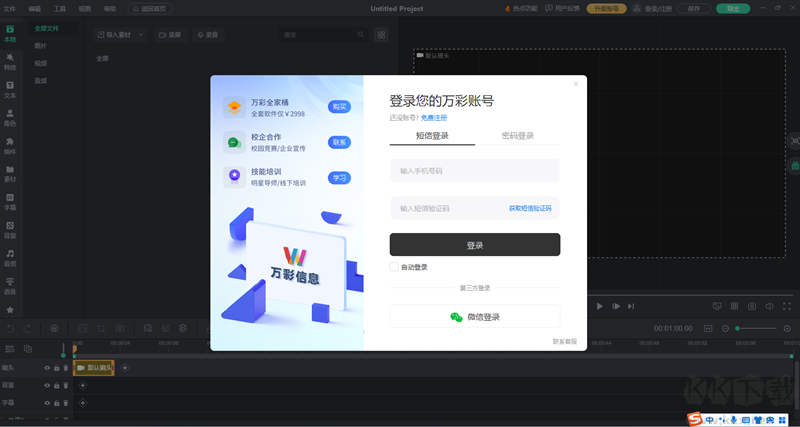This screenshot has height=427, width=800.
Task: Switch to the 短信登录 tab
Action: coord(432,136)
